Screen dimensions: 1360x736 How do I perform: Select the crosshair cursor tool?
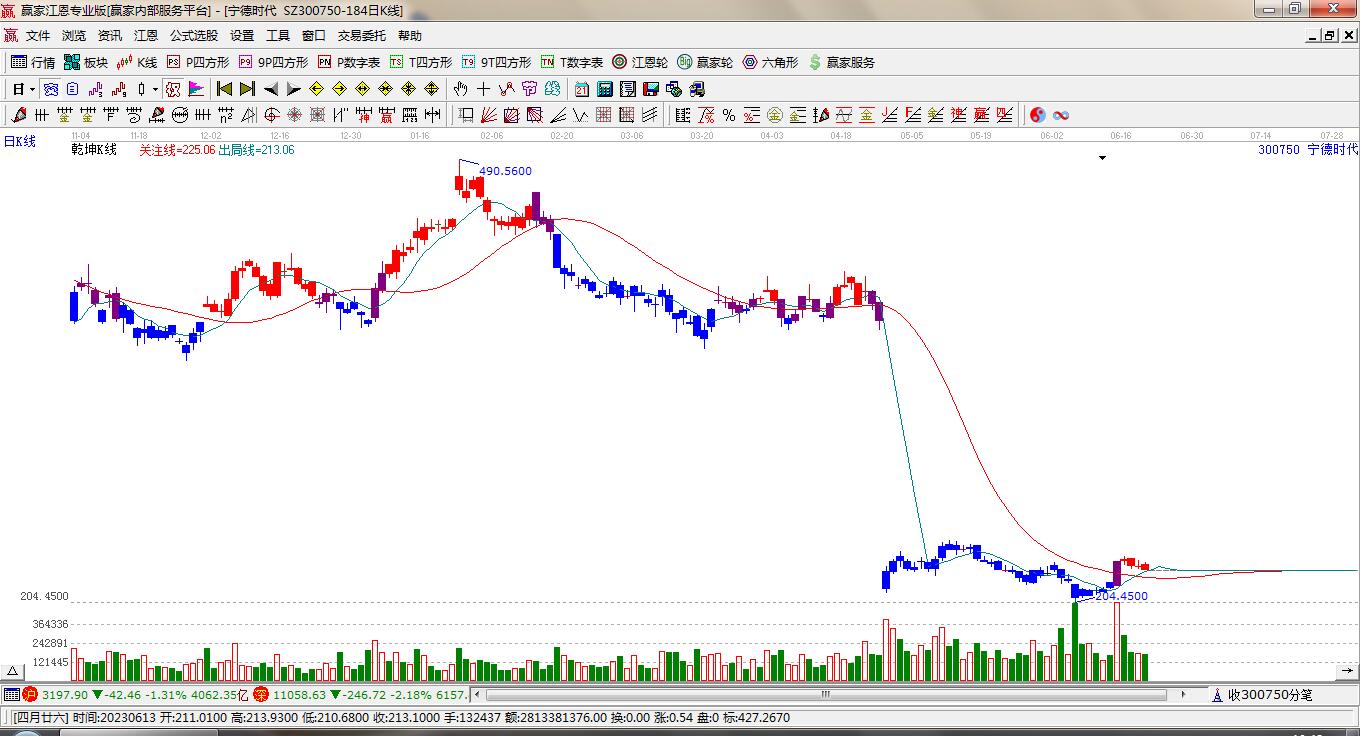coord(484,89)
